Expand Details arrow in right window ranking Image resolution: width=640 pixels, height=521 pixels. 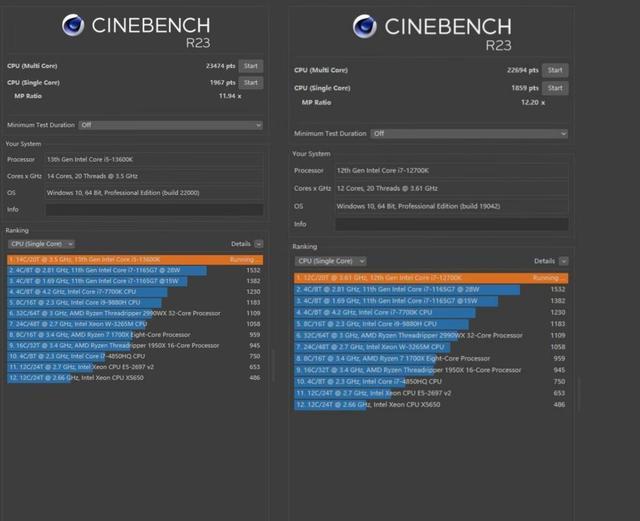[x=564, y=261]
